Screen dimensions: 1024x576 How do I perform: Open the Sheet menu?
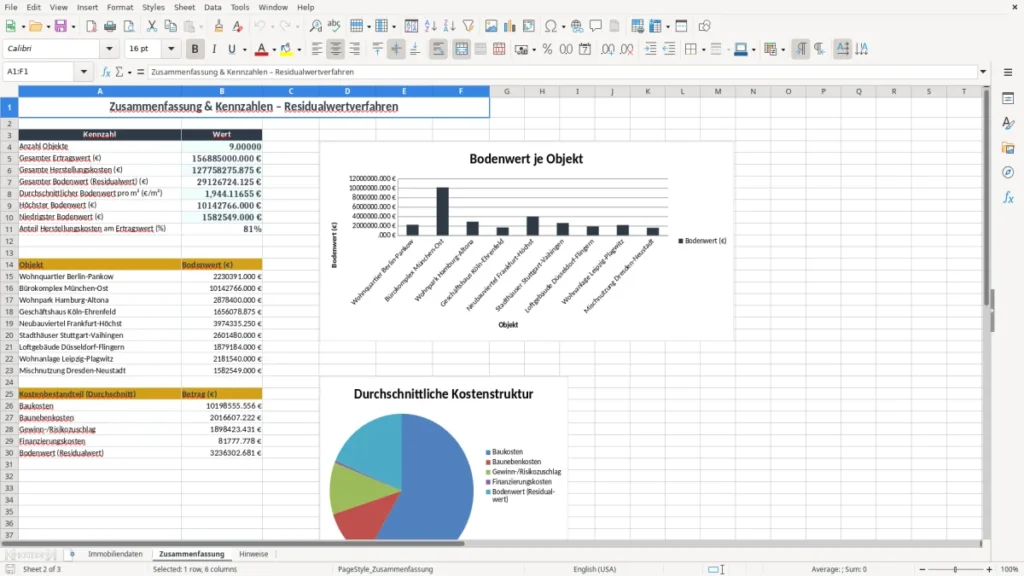pyautogui.click(x=184, y=7)
